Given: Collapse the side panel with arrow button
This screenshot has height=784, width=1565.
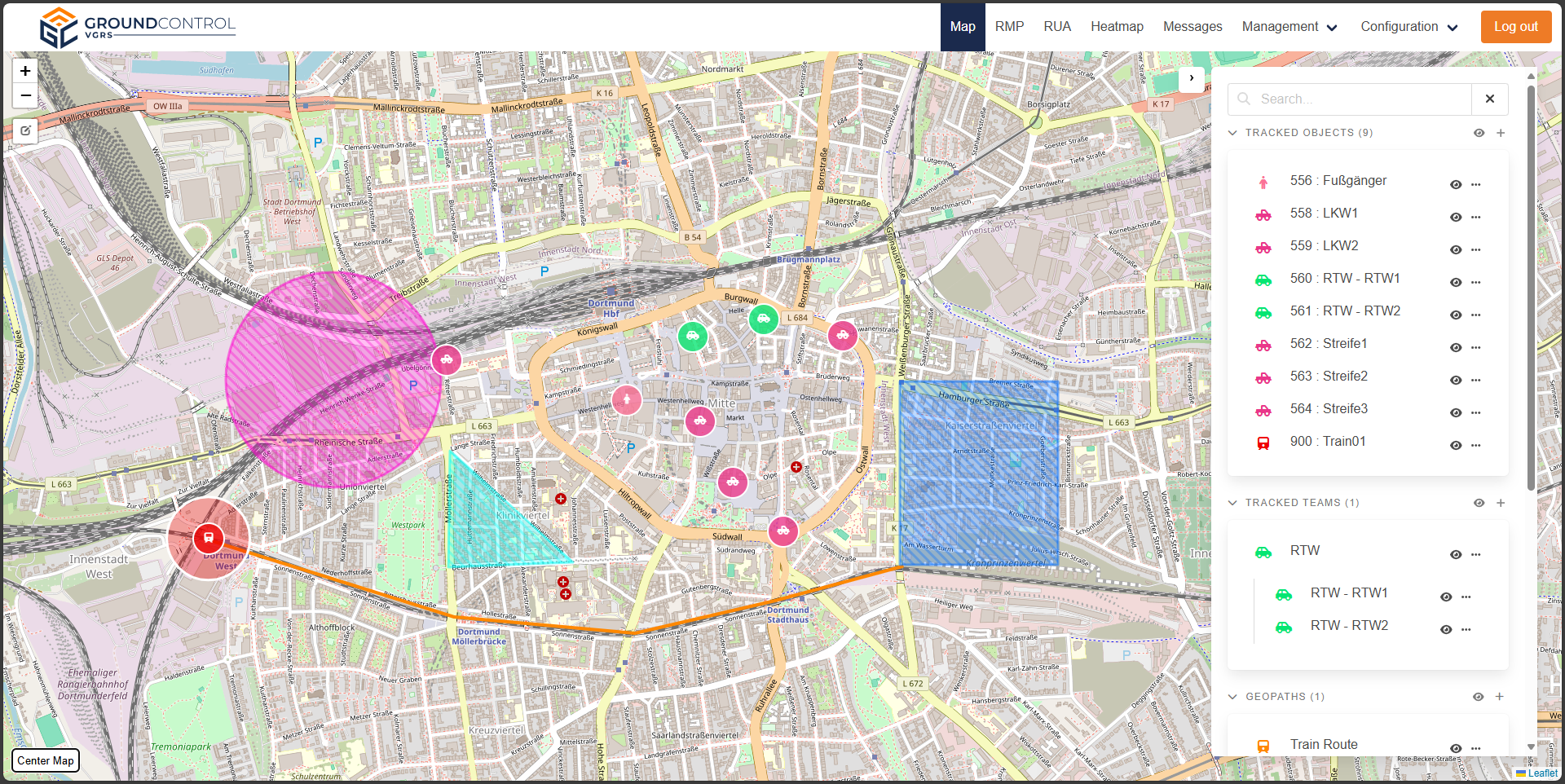Looking at the screenshot, I should tap(1191, 78).
